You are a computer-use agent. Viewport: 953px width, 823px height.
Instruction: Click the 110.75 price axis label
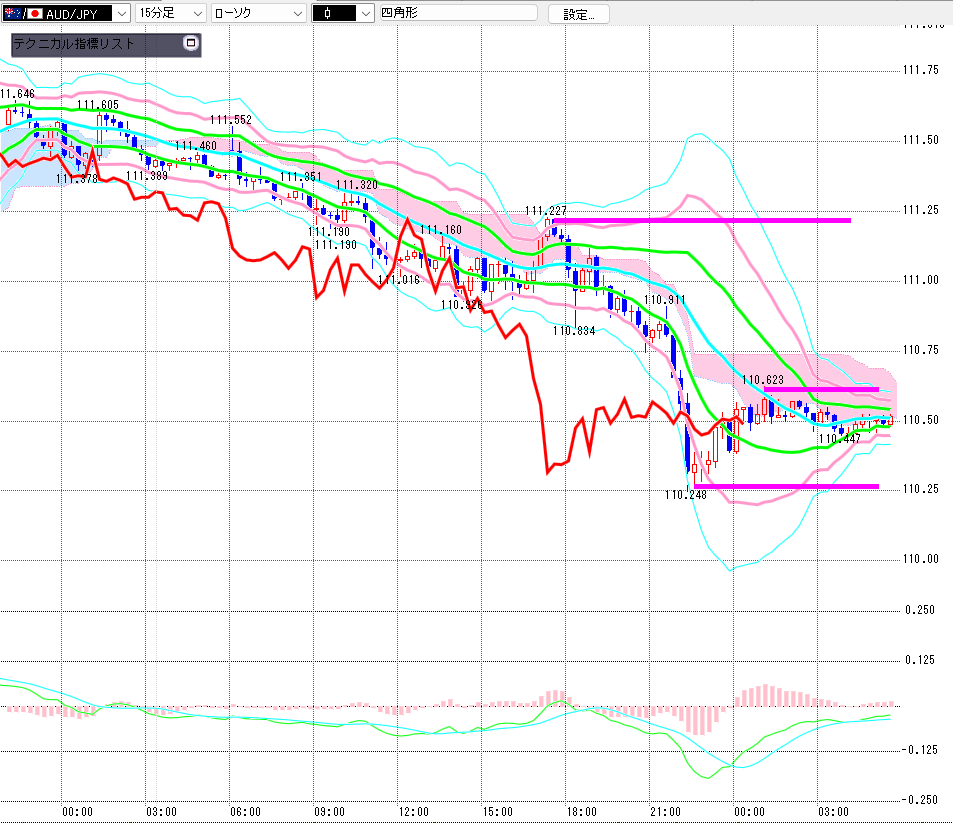[x=921, y=350]
